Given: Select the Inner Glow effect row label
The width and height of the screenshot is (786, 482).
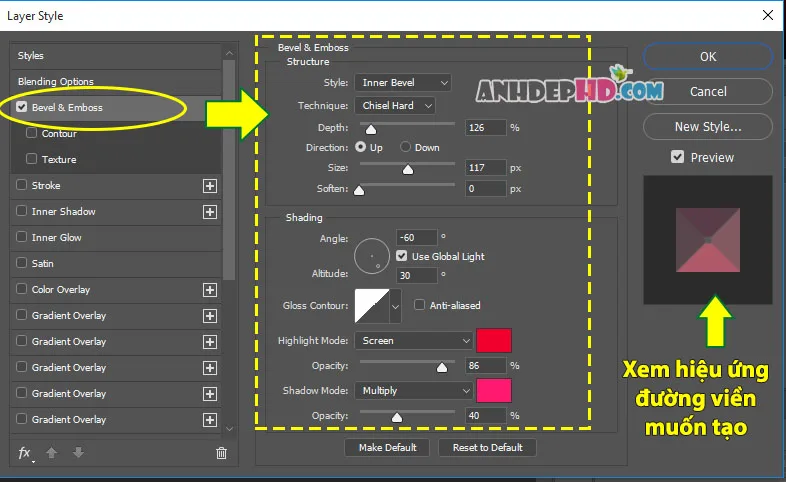Looking at the screenshot, I should click(57, 237).
